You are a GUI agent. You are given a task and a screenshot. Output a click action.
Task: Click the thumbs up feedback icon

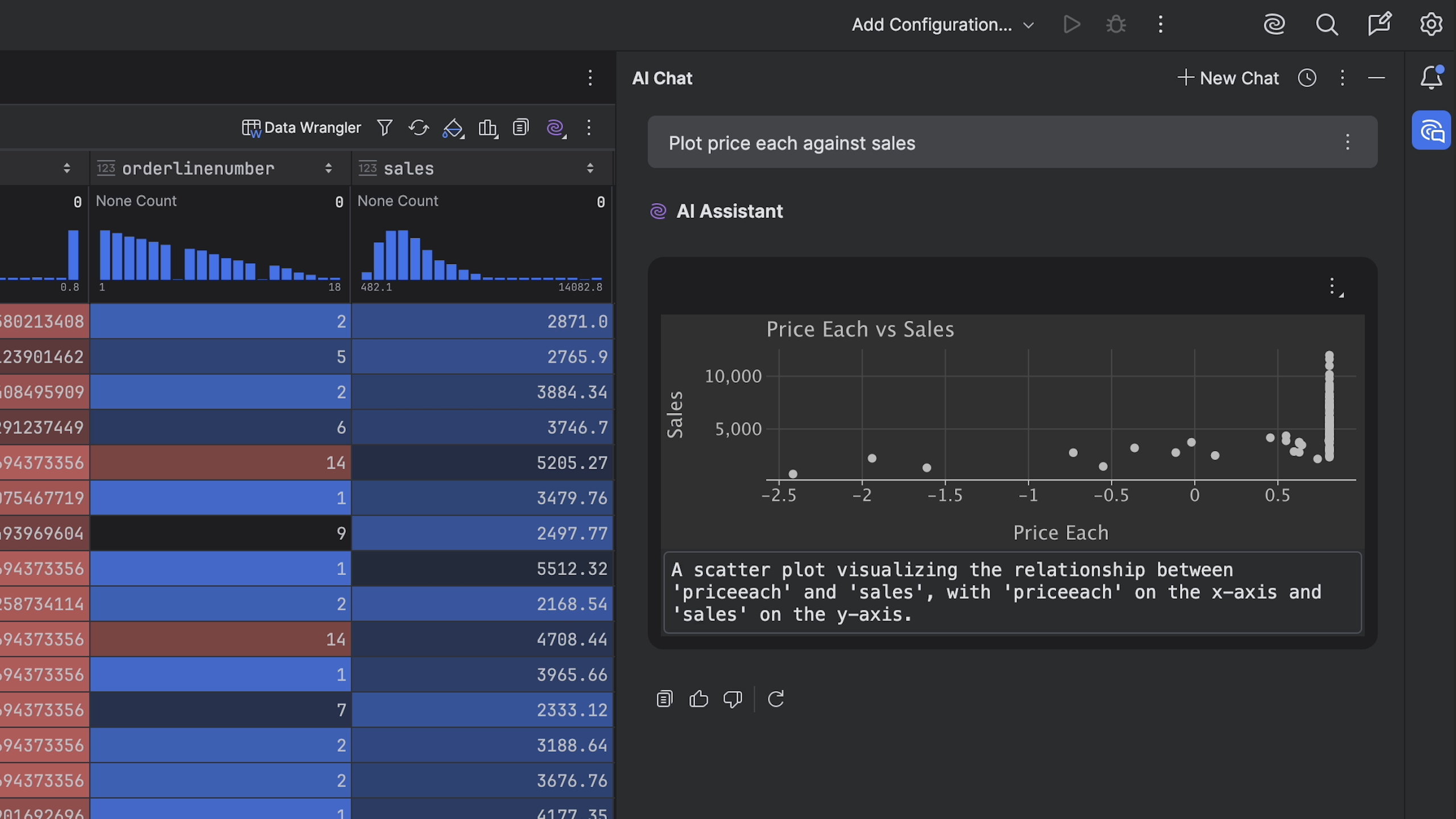pos(698,698)
